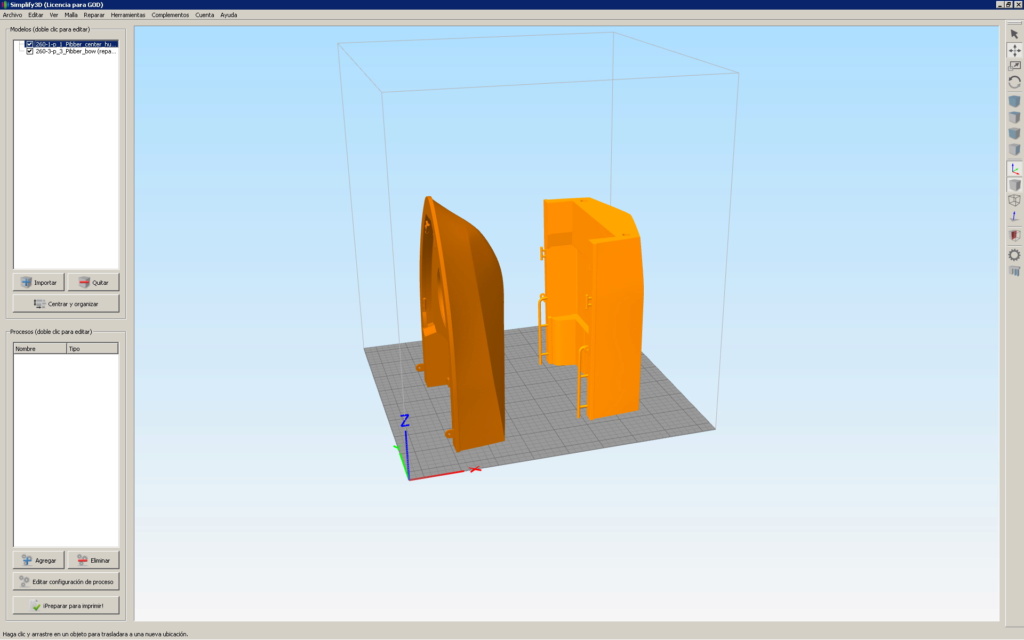This screenshot has width=1024, height=640.
Task: Uncheck the 260-1-p_1 center hull model checkbox
Action: [x=29, y=44]
